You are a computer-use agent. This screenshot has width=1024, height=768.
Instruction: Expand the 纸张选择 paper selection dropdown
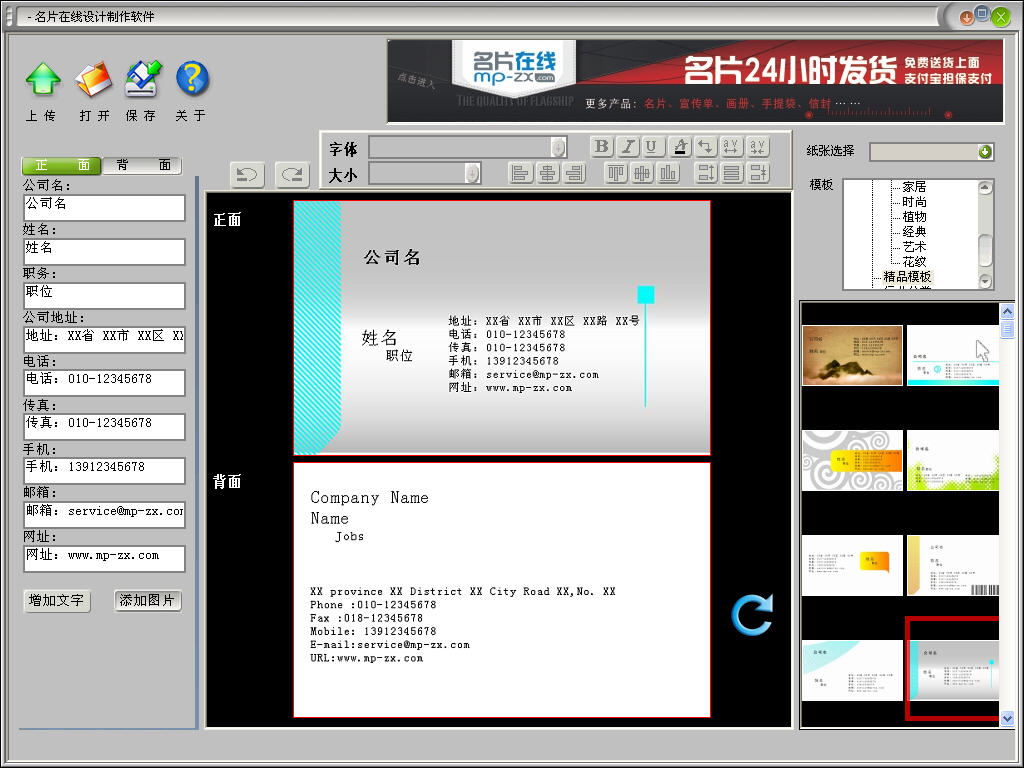tap(985, 152)
